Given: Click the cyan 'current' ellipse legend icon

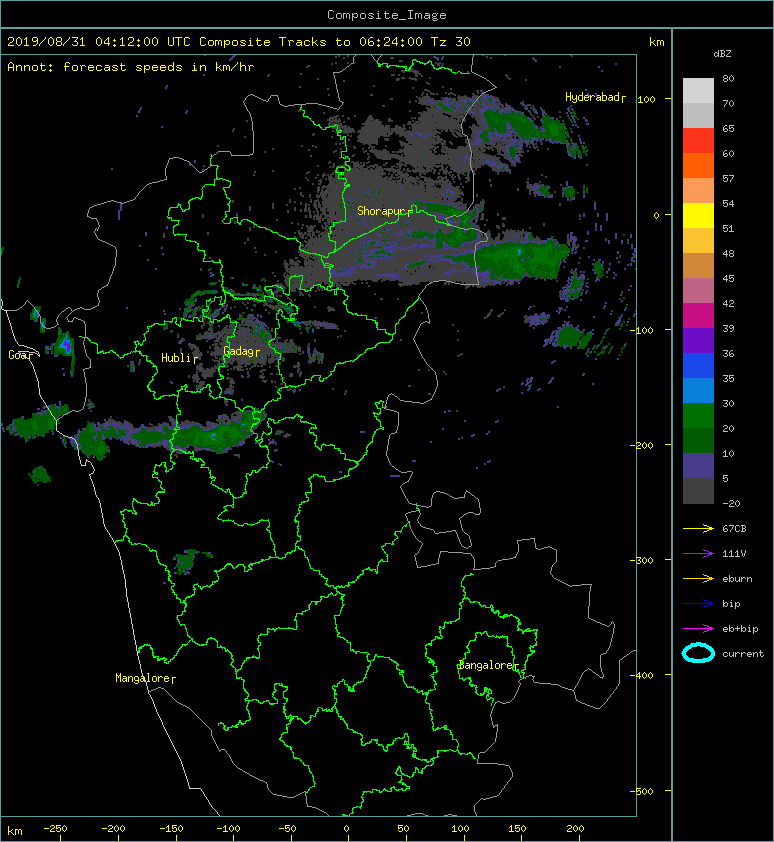Looking at the screenshot, I should click(x=698, y=653).
